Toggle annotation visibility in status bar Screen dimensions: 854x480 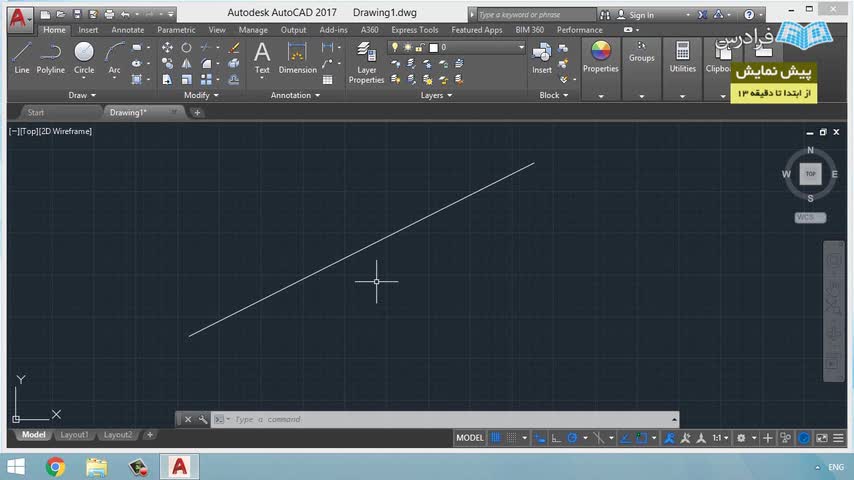tap(669, 438)
